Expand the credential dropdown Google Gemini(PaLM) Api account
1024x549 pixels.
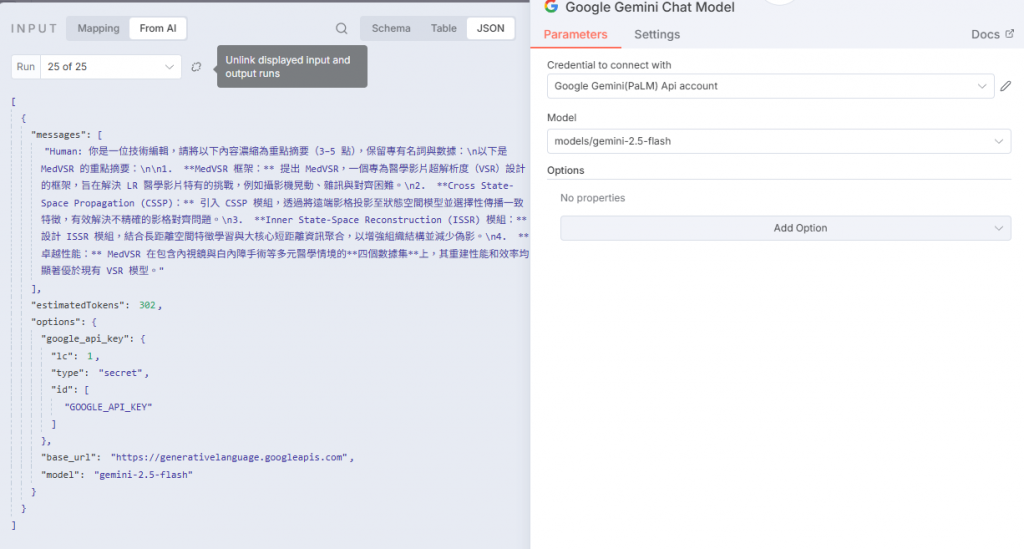point(771,86)
